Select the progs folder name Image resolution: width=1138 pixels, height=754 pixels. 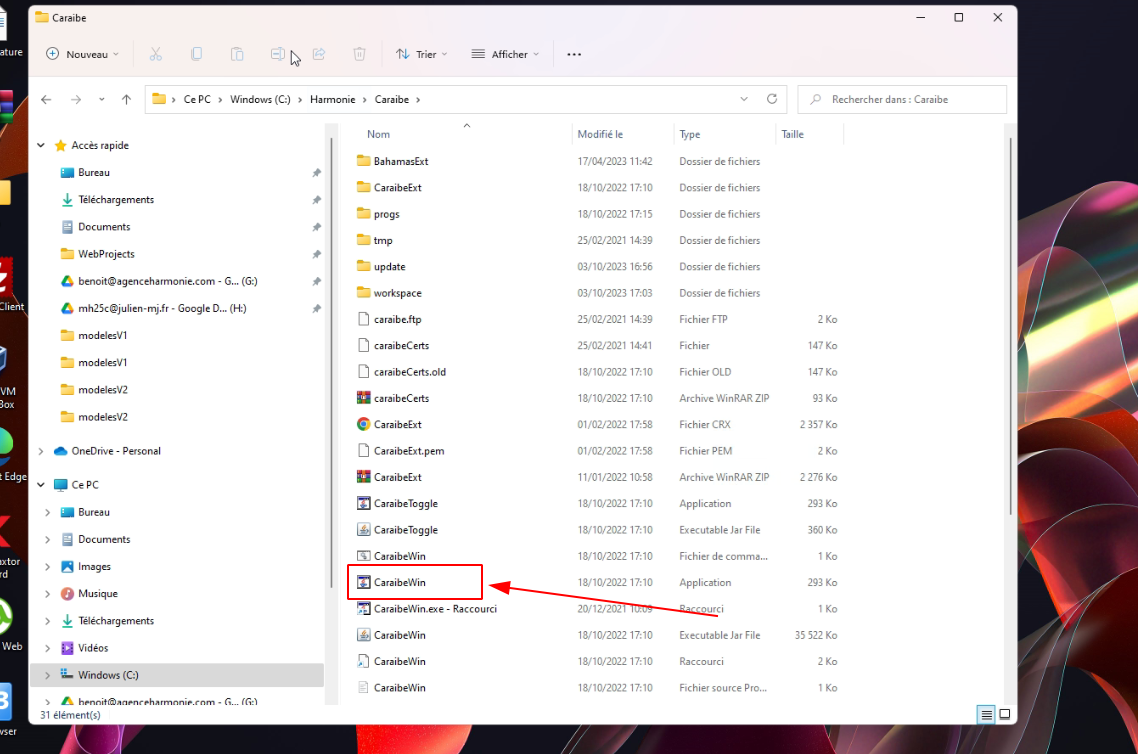[x=387, y=214]
